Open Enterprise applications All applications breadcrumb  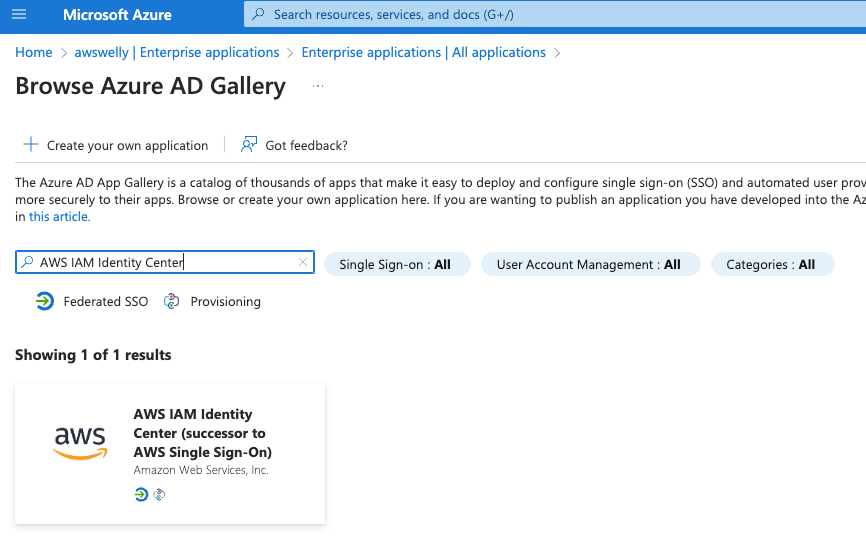pos(423,52)
